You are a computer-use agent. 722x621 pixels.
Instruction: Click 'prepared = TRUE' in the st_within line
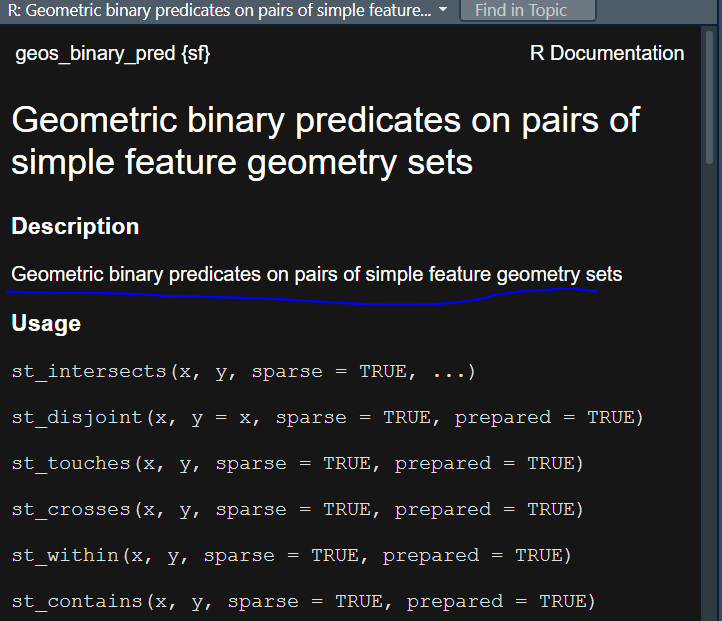pos(477,555)
